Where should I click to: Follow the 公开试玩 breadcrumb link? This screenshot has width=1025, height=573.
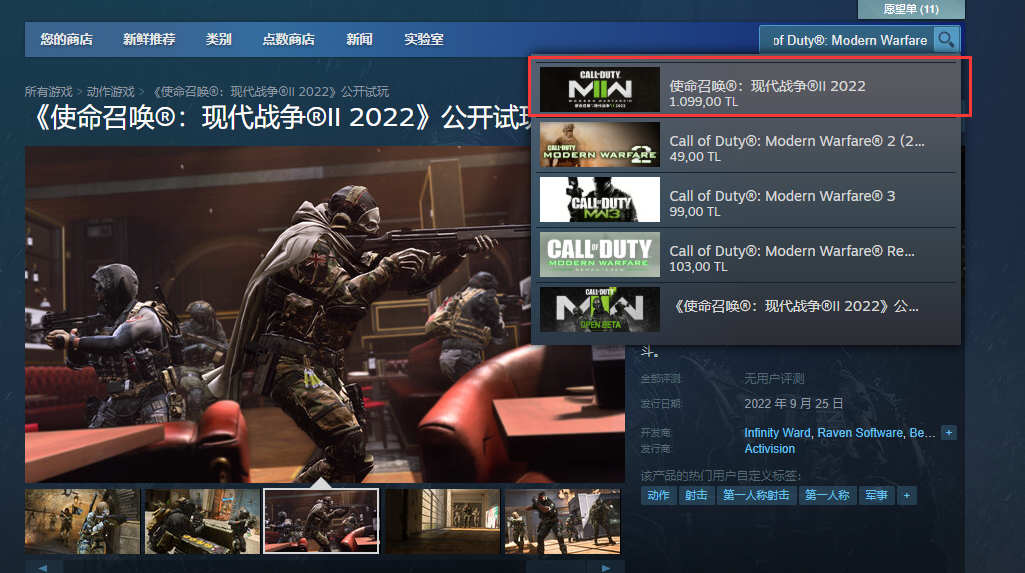click(271, 91)
